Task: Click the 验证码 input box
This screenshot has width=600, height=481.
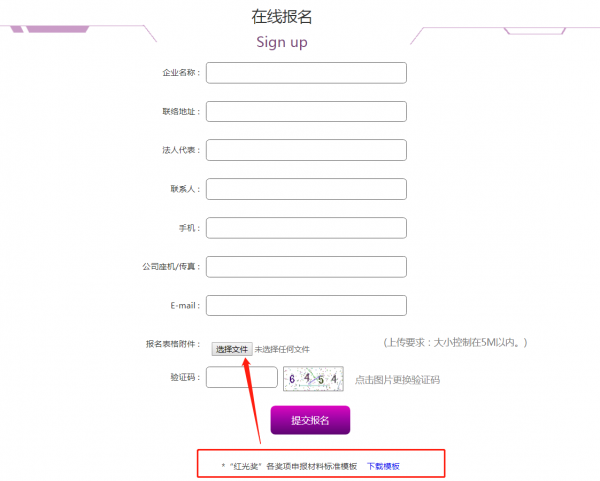Action: pos(241,377)
